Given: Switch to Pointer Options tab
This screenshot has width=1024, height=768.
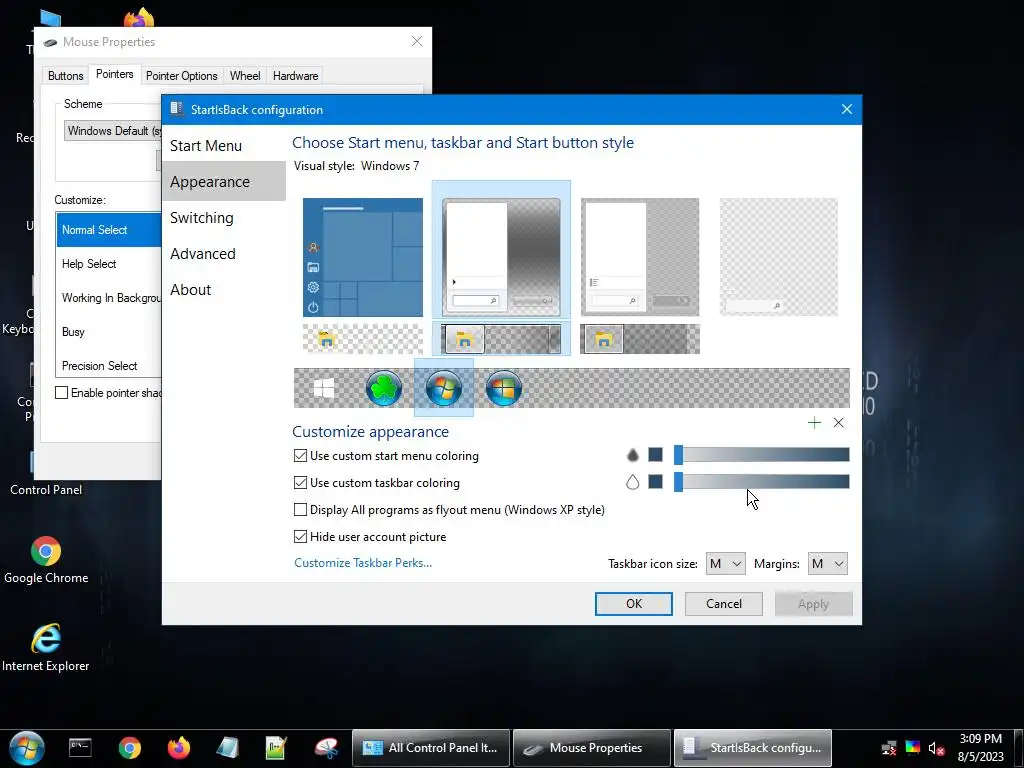Looking at the screenshot, I should click(x=182, y=76).
